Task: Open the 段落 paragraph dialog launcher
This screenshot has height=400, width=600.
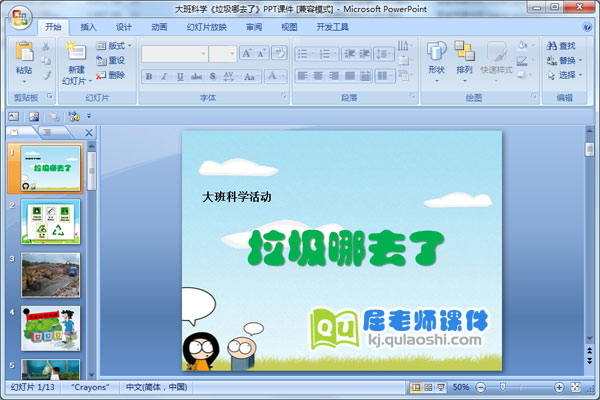Action: point(412,96)
